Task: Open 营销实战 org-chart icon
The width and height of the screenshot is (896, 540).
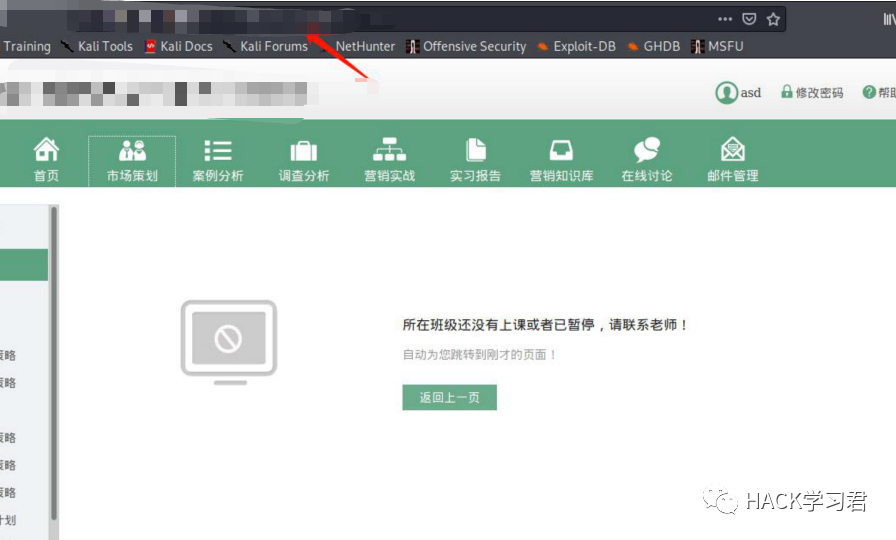Action: click(389, 150)
